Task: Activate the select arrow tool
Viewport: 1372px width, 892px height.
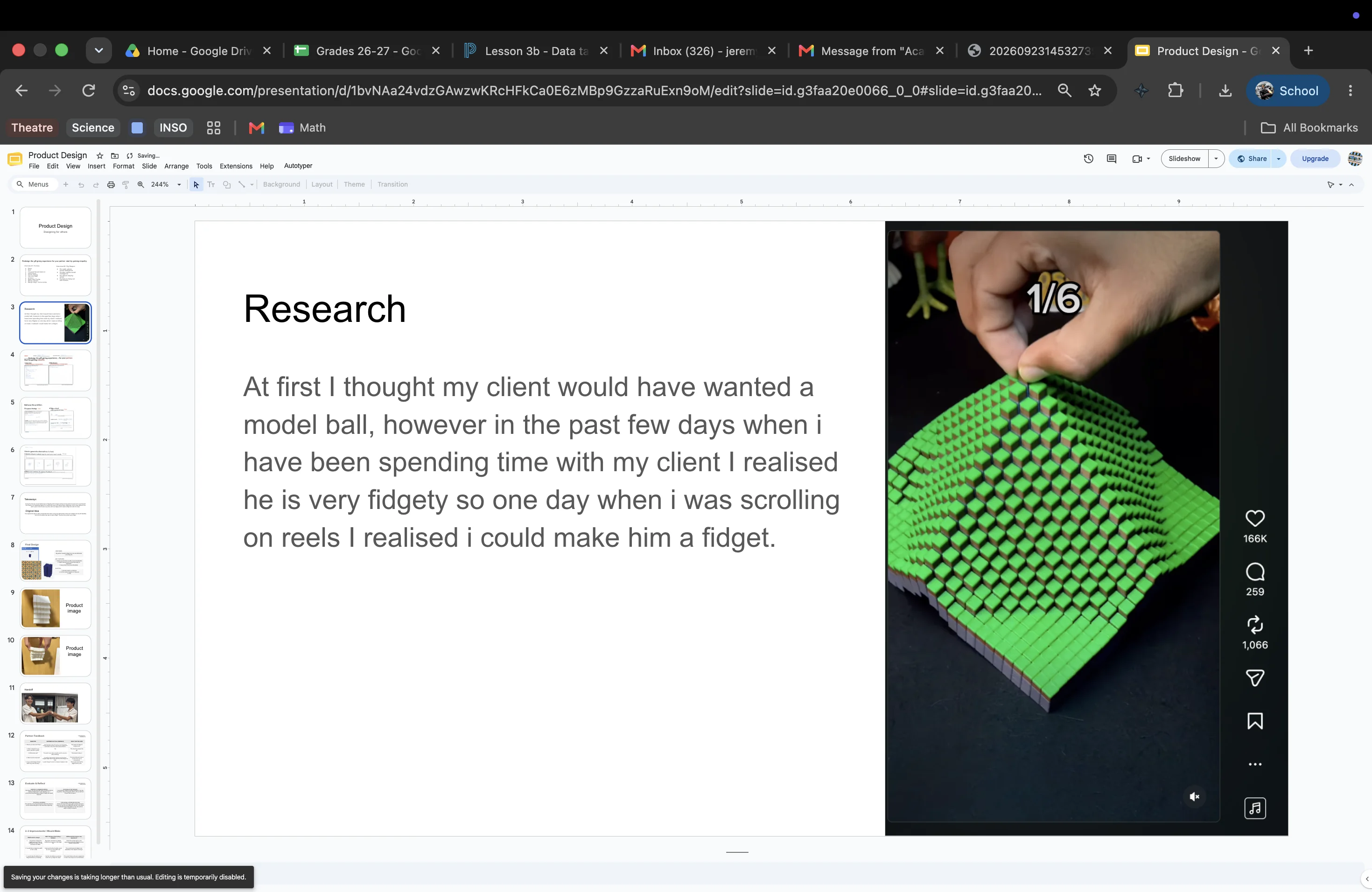Action: pyautogui.click(x=196, y=184)
